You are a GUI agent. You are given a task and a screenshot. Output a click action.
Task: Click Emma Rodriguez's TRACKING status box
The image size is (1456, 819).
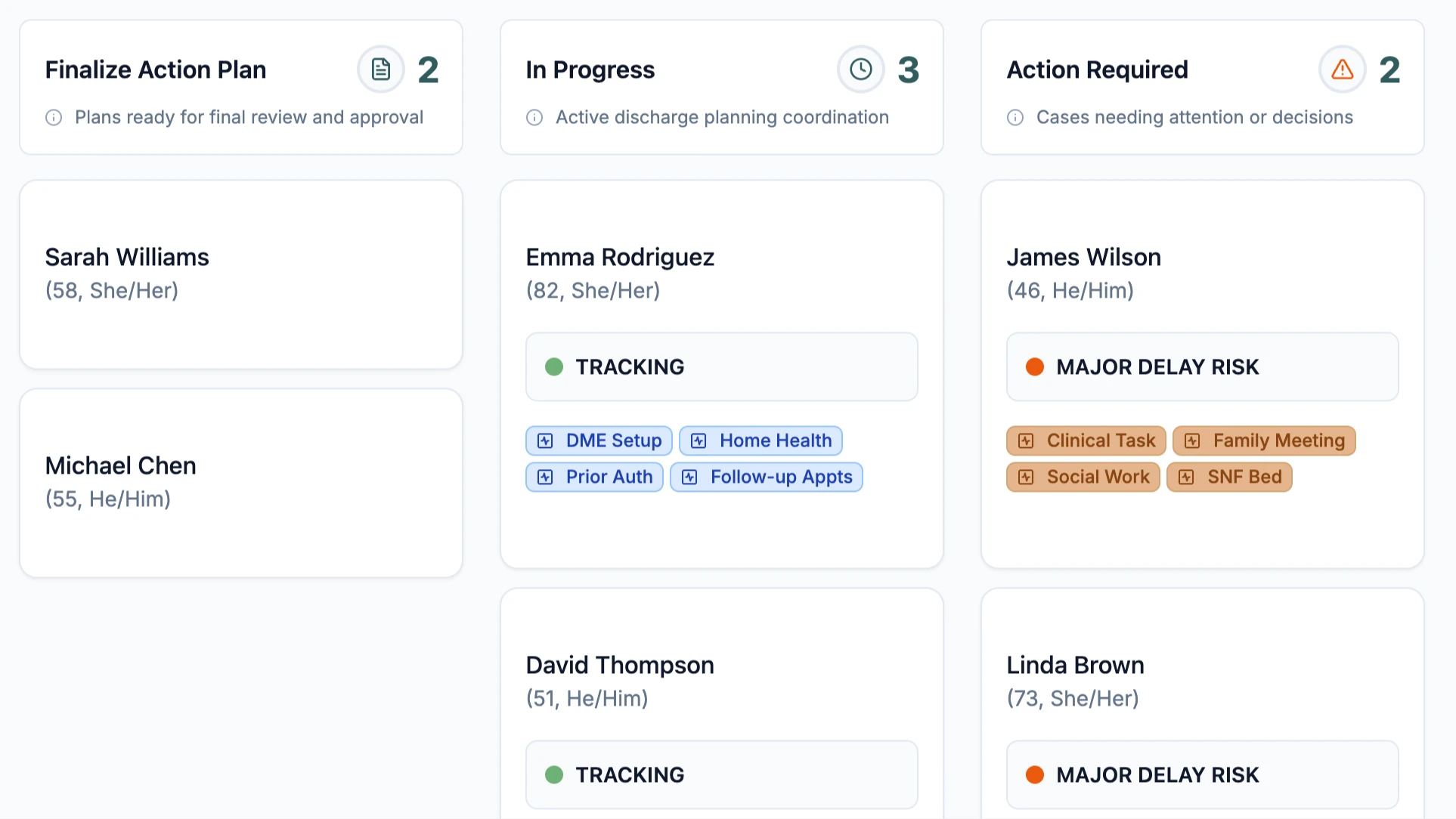(721, 367)
